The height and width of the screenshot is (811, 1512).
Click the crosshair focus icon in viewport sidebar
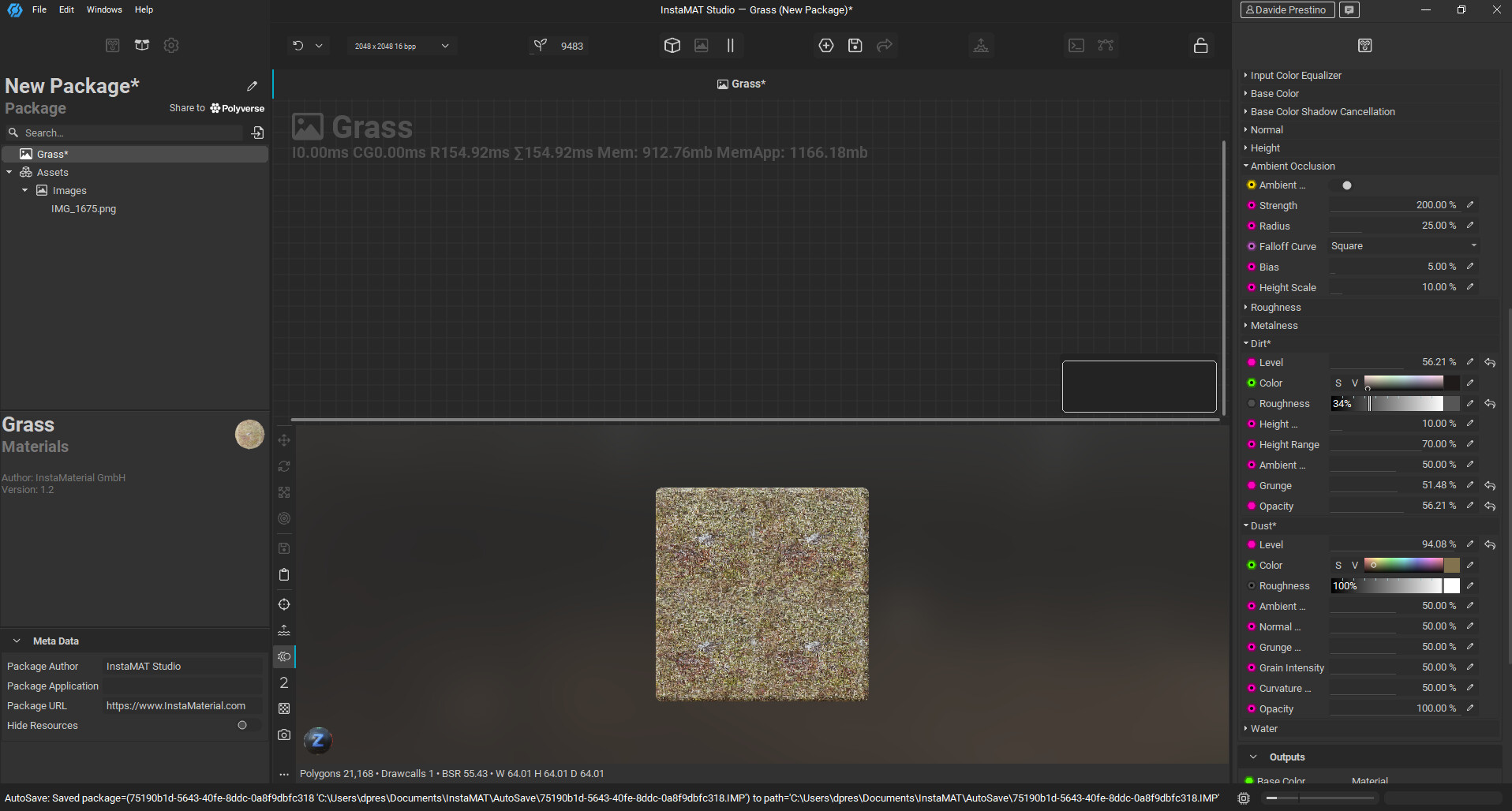[x=284, y=604]
